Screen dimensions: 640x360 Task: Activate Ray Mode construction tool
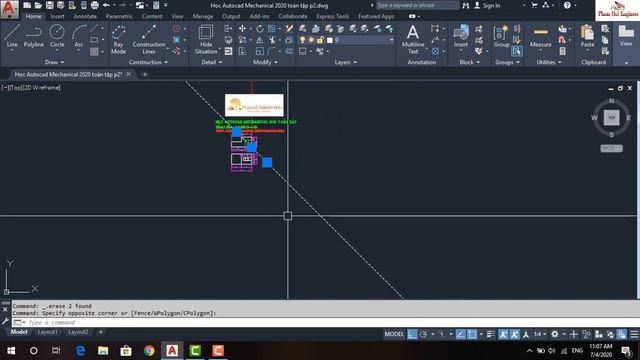118,40
